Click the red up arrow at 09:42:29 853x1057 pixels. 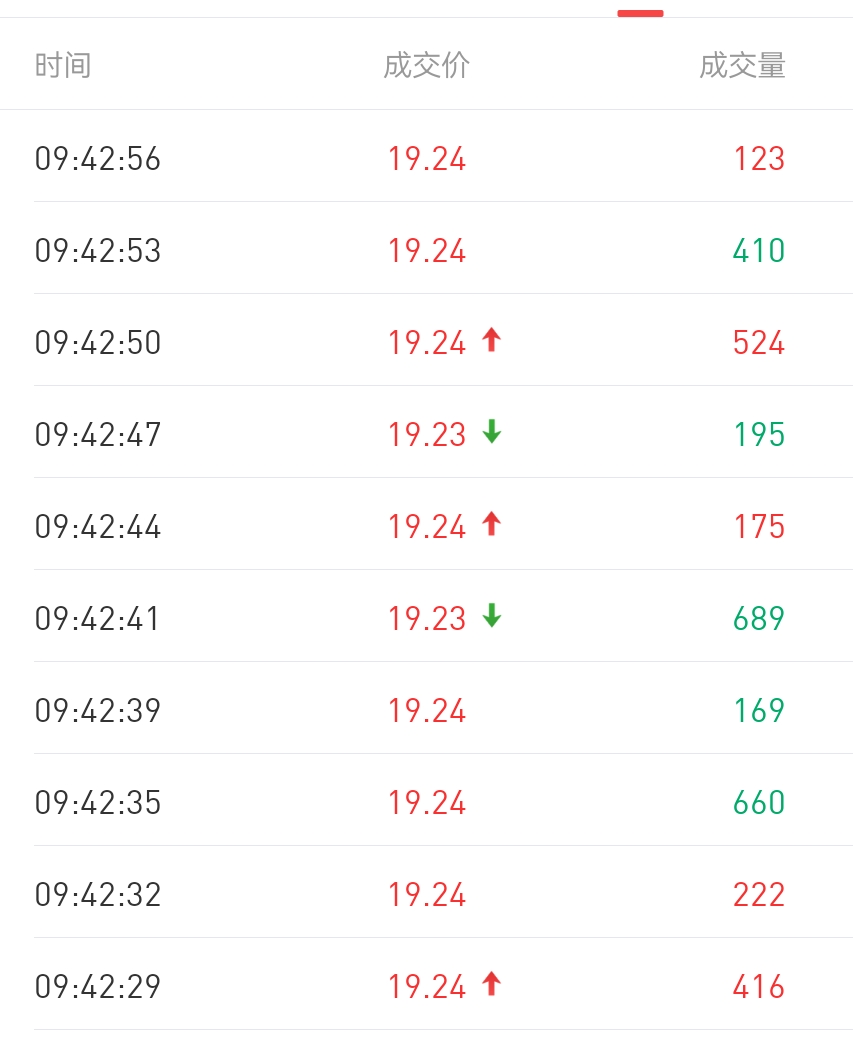click(491, 985)
